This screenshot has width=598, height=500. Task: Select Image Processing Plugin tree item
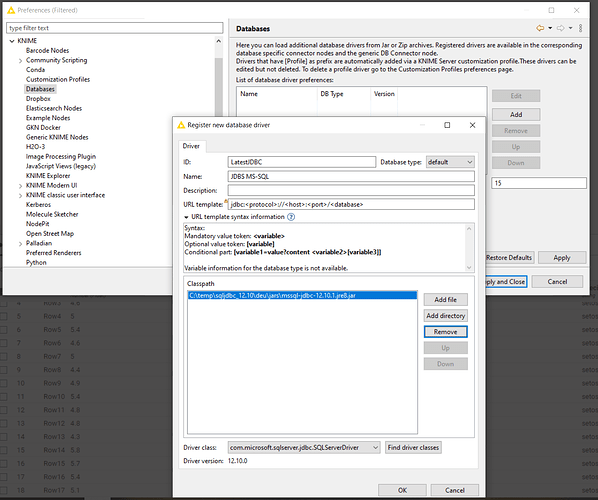point(61,157)
